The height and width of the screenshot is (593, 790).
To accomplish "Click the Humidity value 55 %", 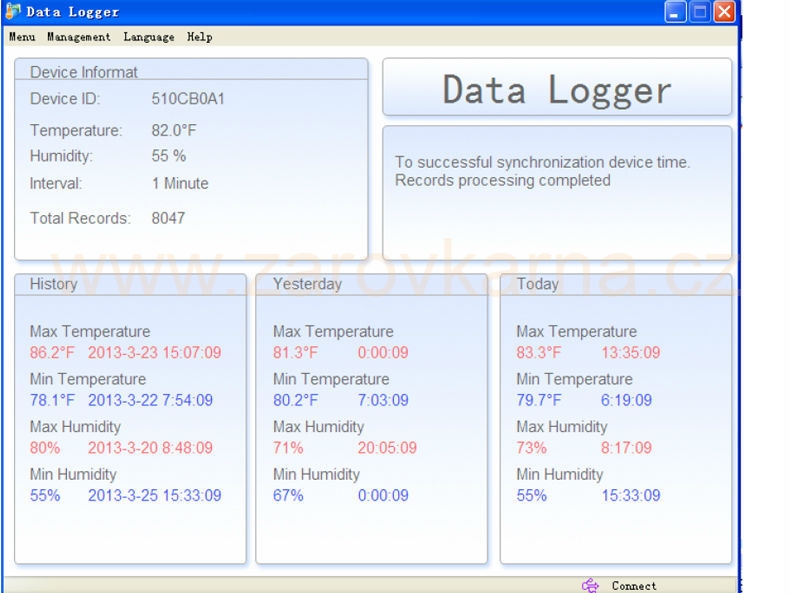I will coord(169,156).
